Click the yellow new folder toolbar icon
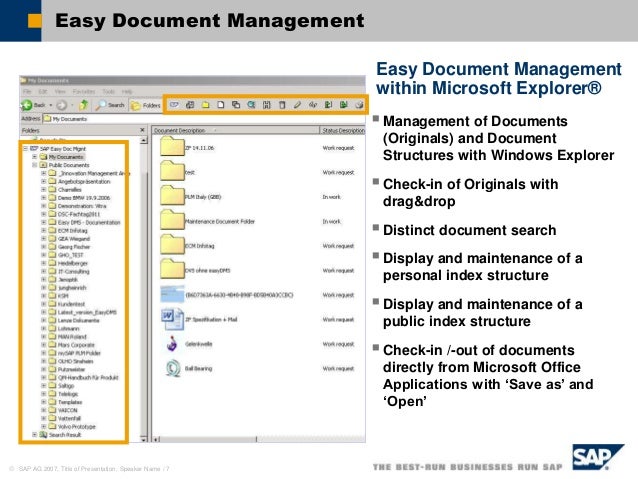Image resolution: width=638 pixels, height=479 pixels. point(205,105)
